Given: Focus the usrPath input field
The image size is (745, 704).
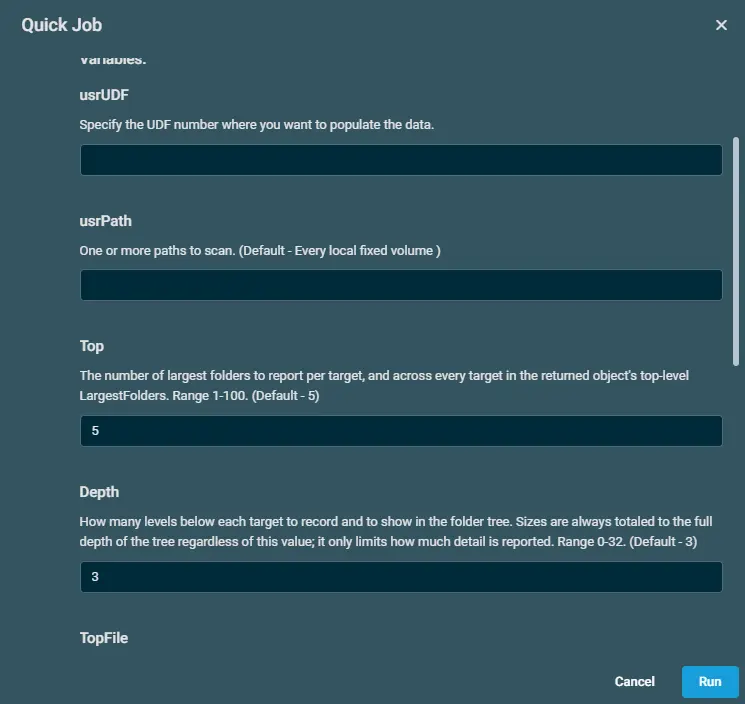Looking at the screenshot, I should click(401, 285).
